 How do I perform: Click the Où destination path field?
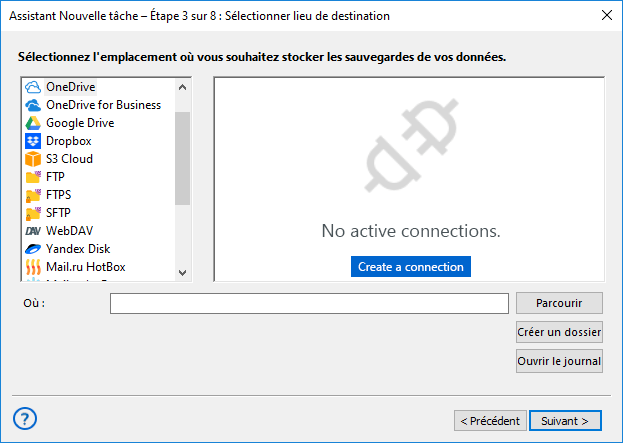pyautogui.click(x=309, y=303)
